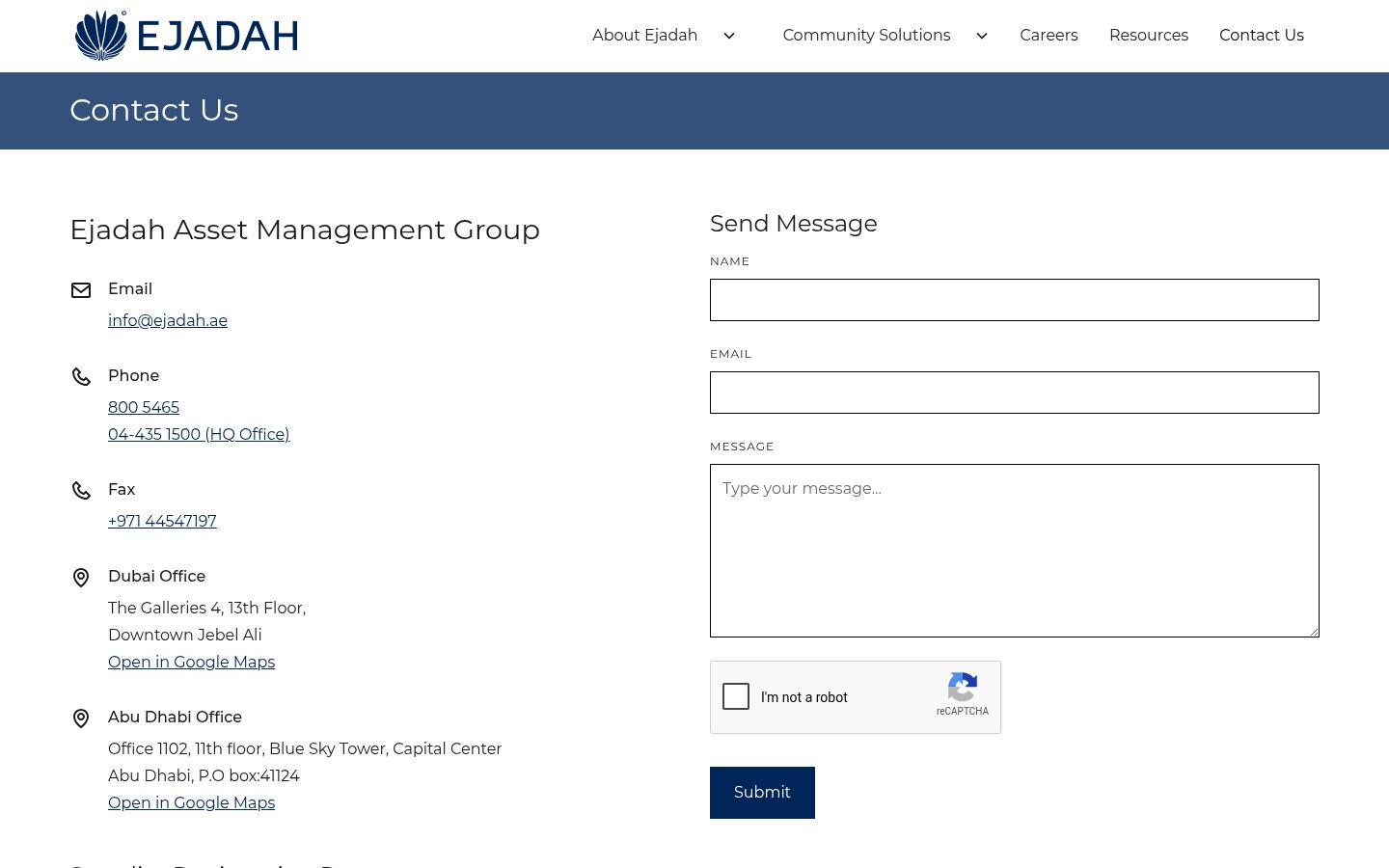
Task: Click the map pin icon for Abu Dhabi Office
Action: coord(81,718)
